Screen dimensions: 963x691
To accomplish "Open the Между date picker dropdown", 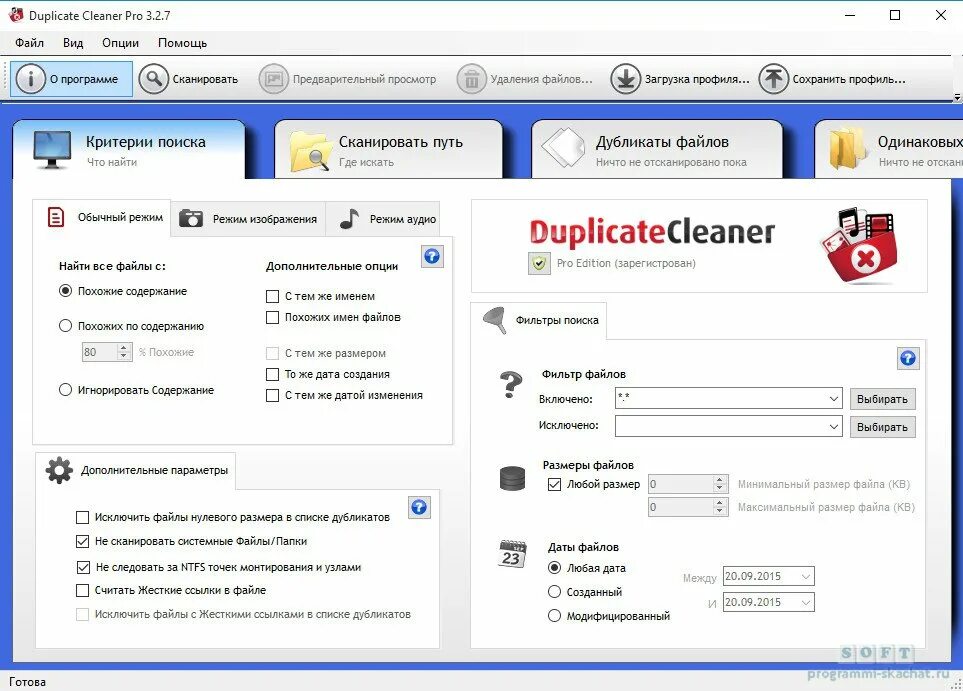I will (x=806, y=576).
